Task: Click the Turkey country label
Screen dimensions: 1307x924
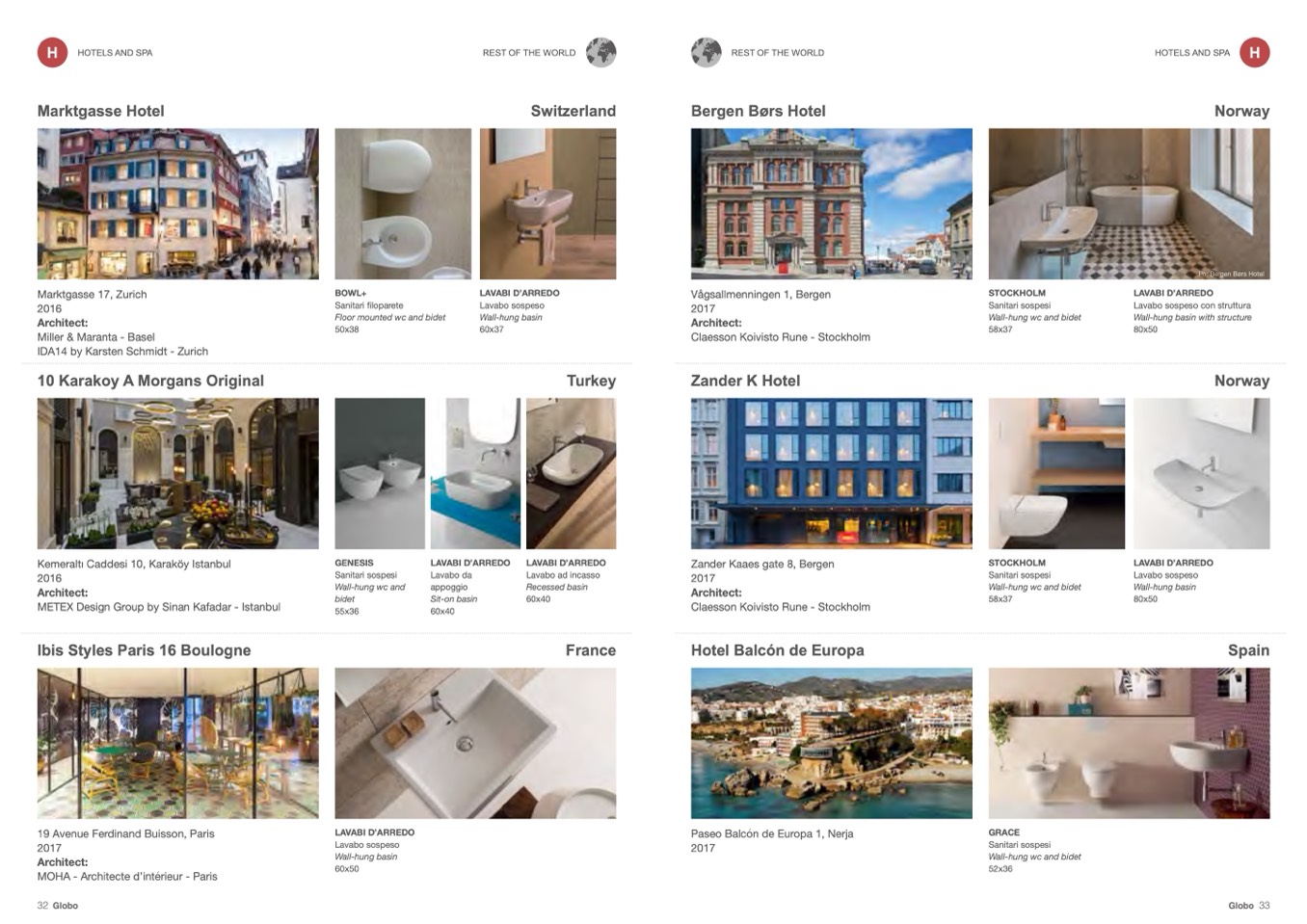Action: [591, 381]
